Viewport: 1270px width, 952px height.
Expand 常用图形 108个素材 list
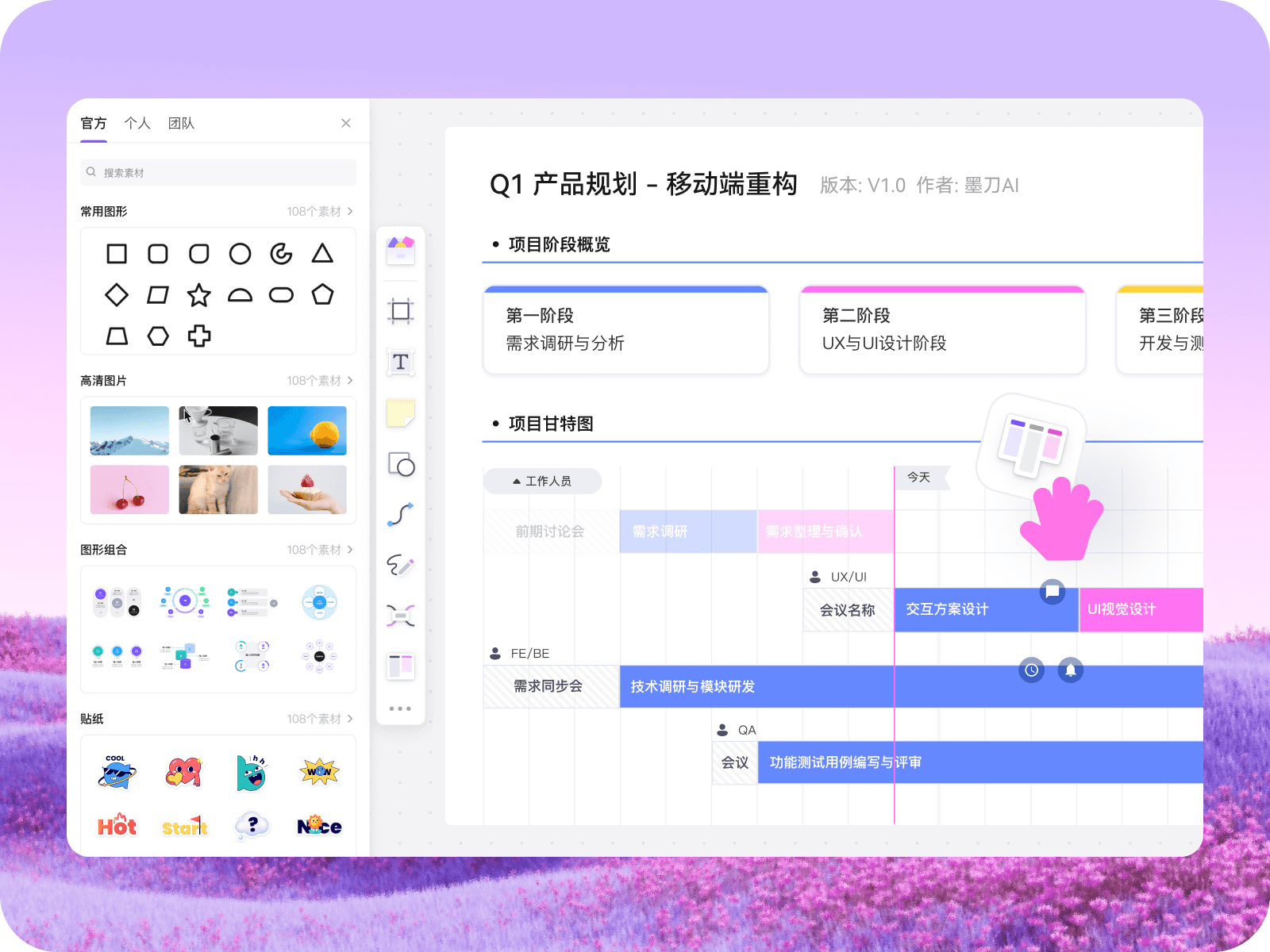pos(320,212)
